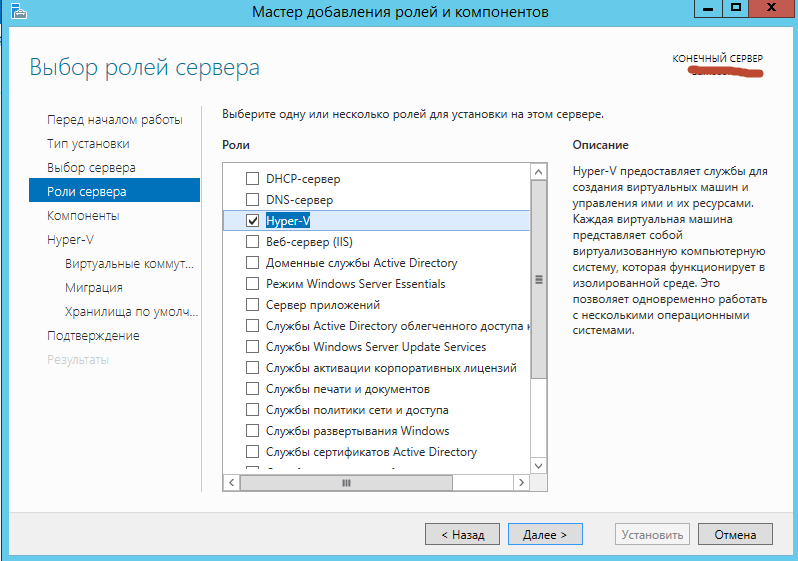
Task: Check Службы сертификатов Active Directory checkbox
Action: point(252,452)
